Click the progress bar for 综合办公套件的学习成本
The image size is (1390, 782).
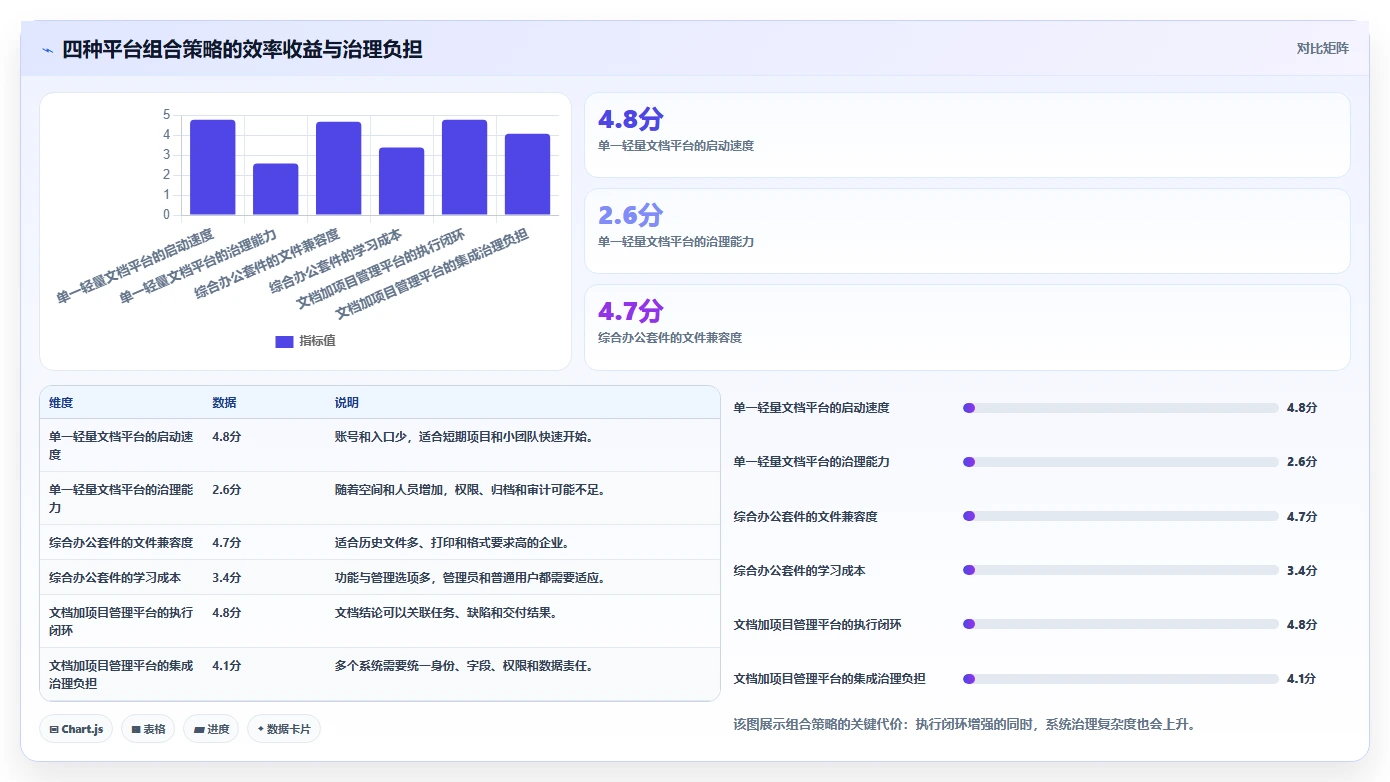point(1120,570)
